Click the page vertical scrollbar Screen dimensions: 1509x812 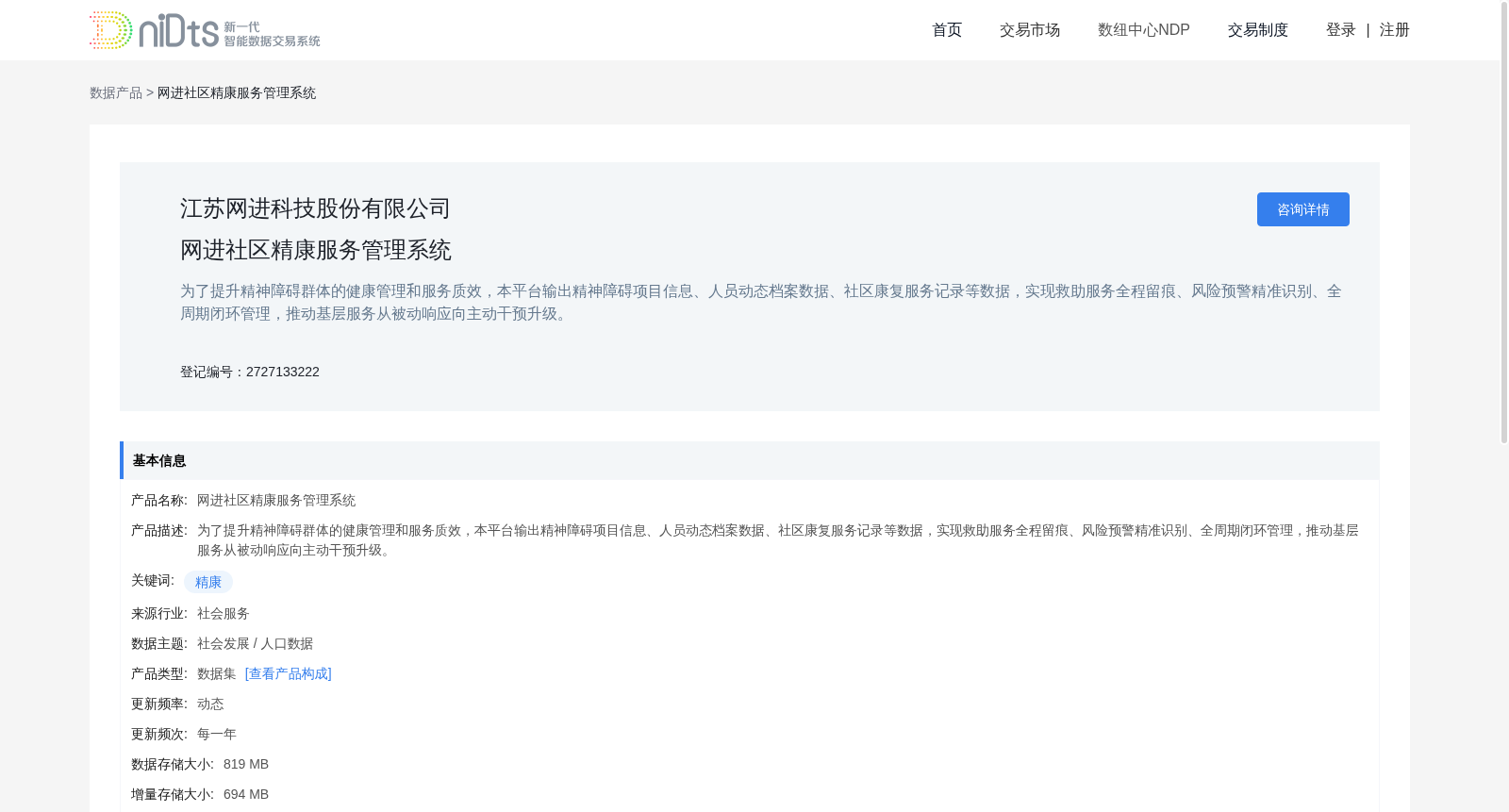(1504, 222)
